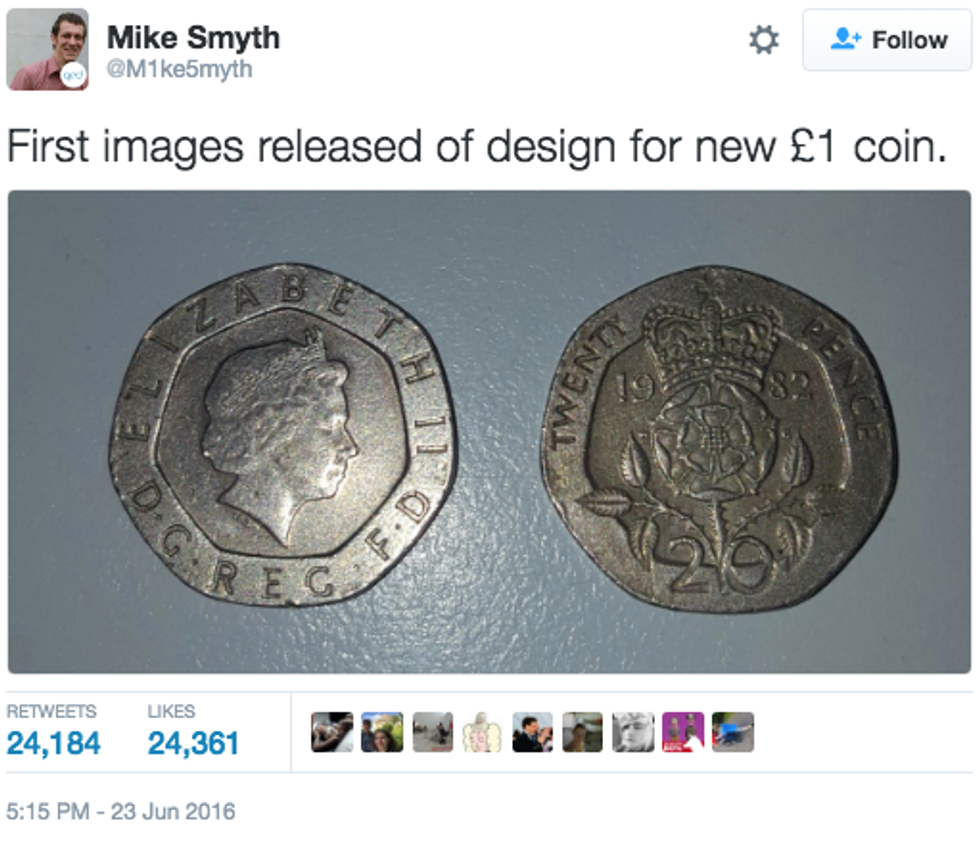Open fifth liker avatar of man in suit

532,732
